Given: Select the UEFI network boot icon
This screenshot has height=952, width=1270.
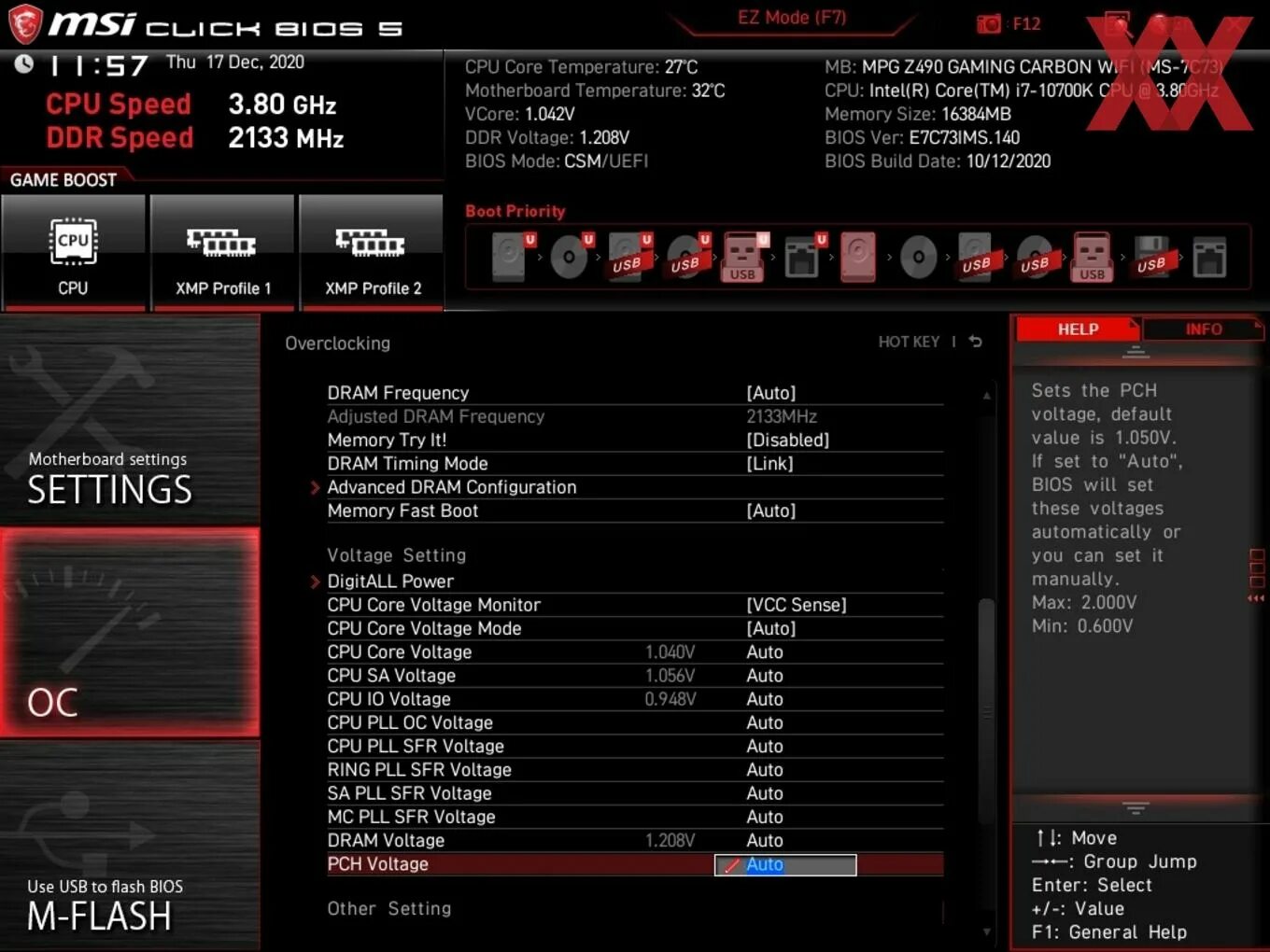Looking at the screenshot, I should (x=803, y=257).
